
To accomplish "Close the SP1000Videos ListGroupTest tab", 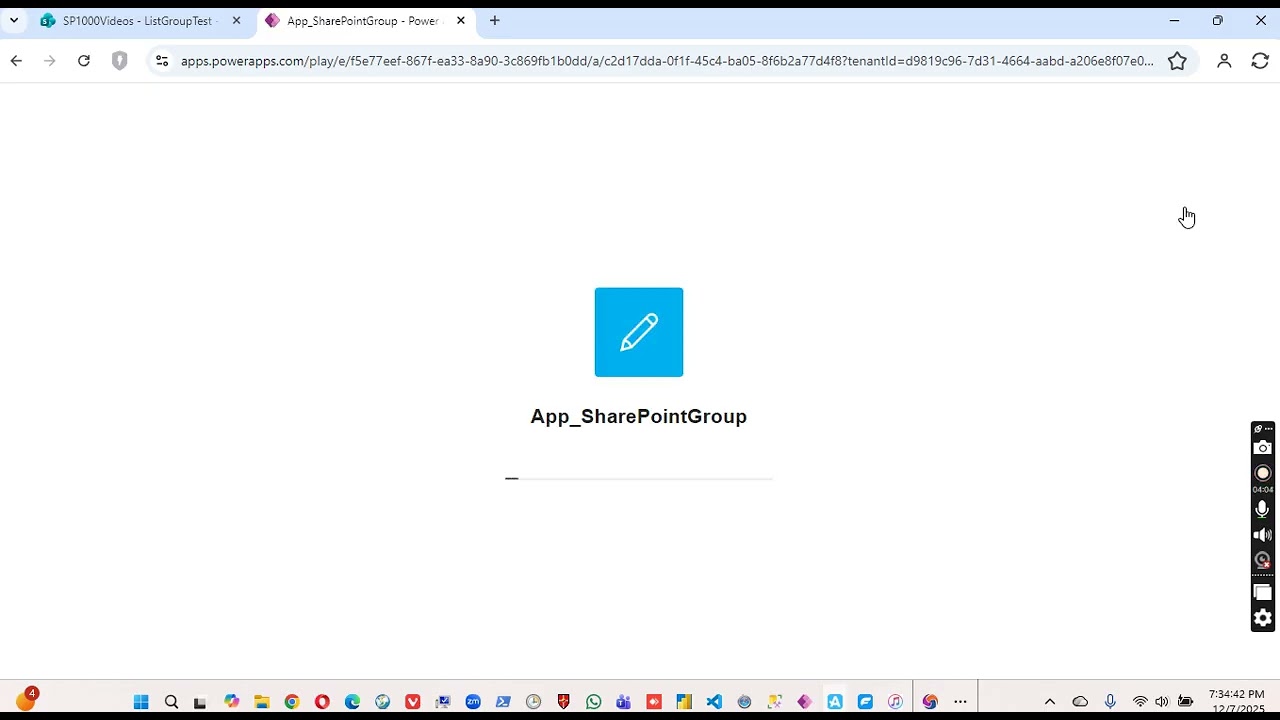I will pos(236,21).
